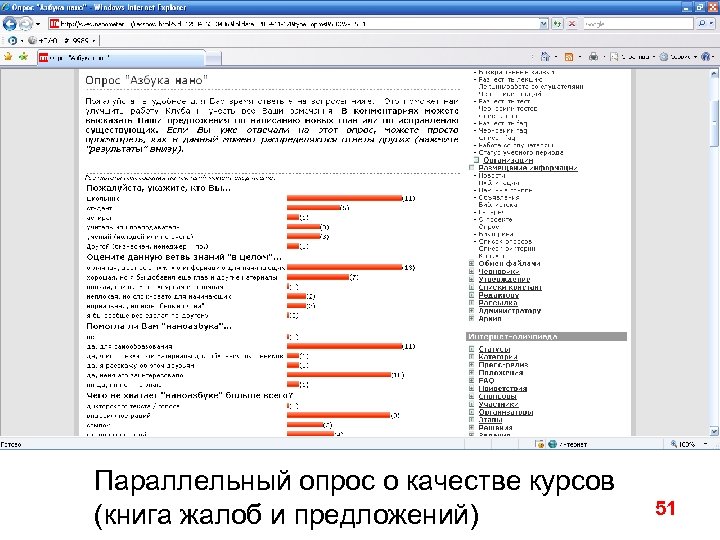Image resolution: width=720 pixels, height=540 pixels.
Task: Open the 'Редактору' sidebar link
Action: 498,295
